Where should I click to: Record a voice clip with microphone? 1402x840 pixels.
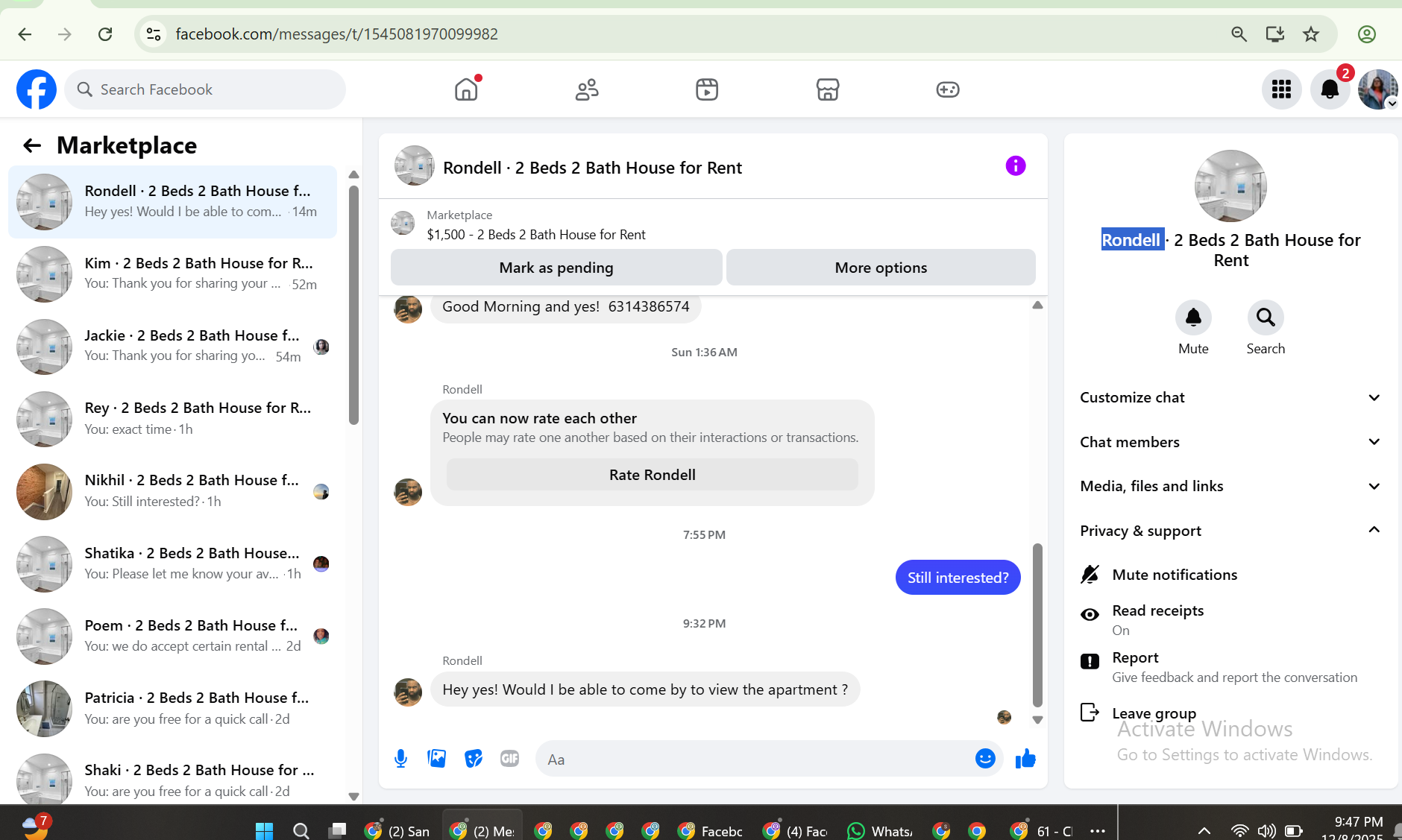tap(400, 759)
